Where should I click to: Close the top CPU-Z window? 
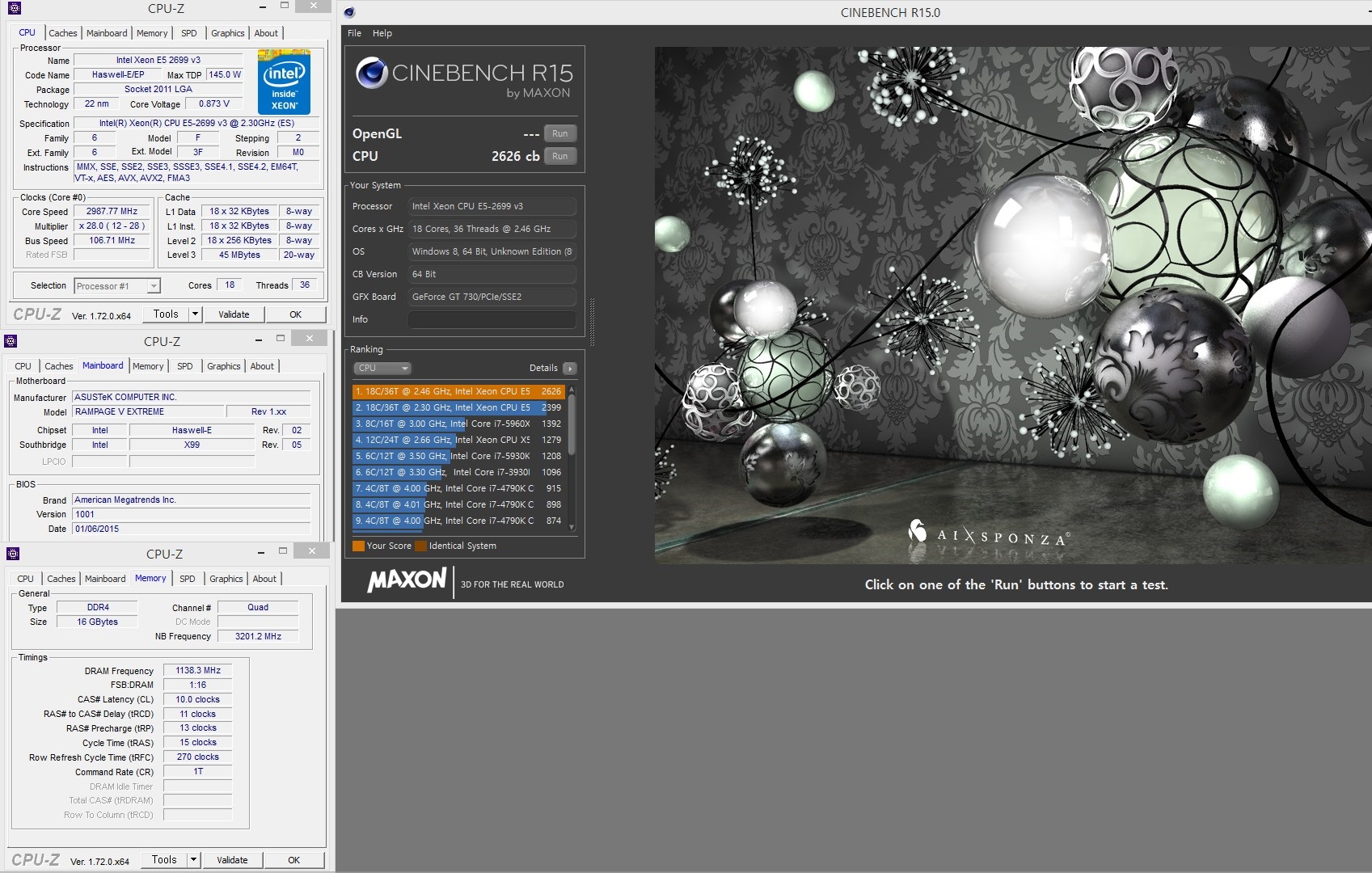coord(312,6)
